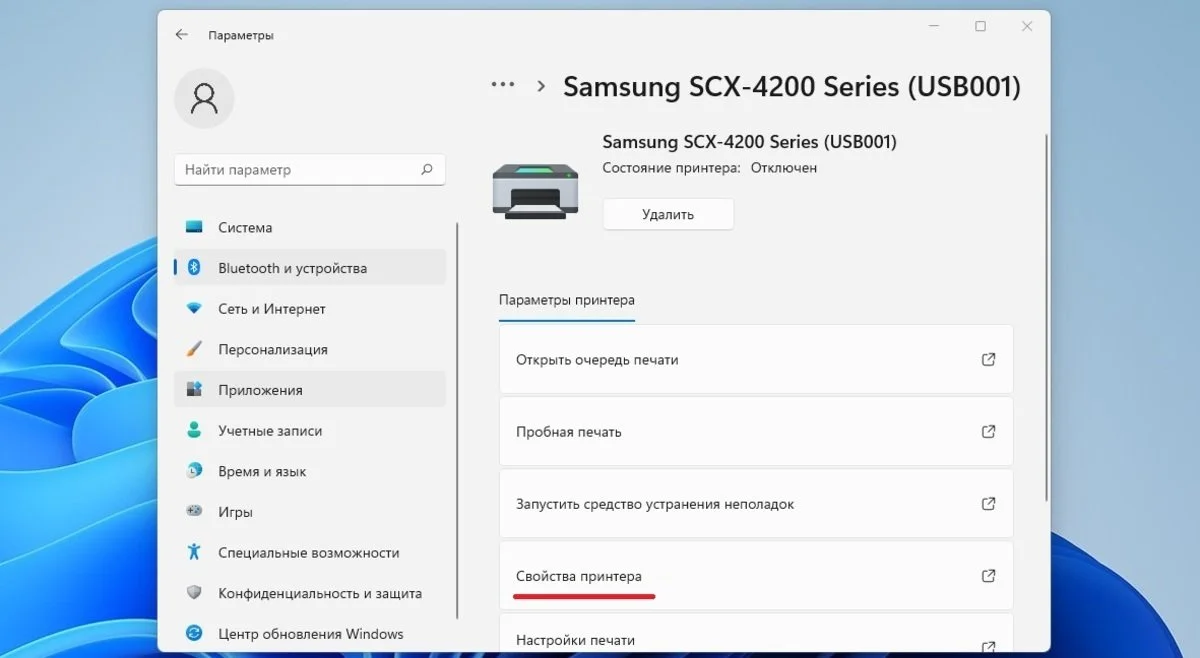Viewport: 1200px width, 658px height.
Task: Expand breadcrumb ellipsis menu
Action: pyautogui.click(x=503, y=85)
